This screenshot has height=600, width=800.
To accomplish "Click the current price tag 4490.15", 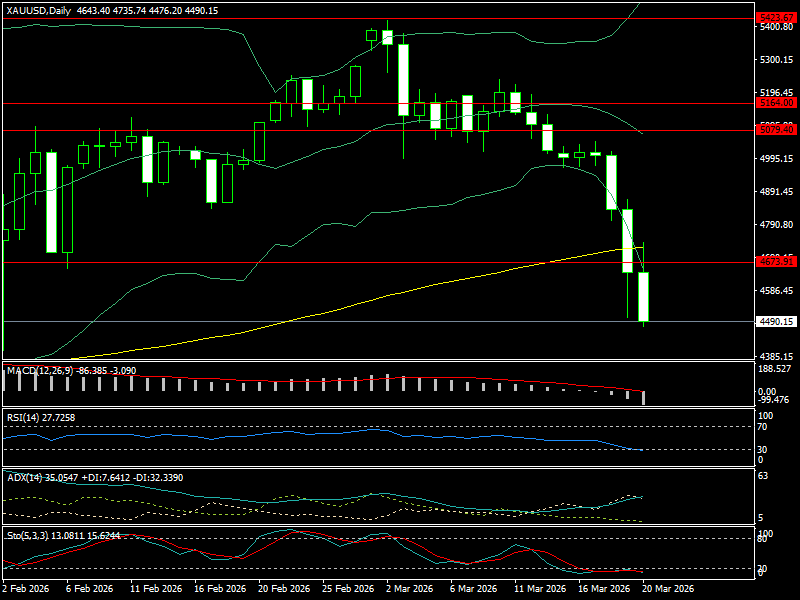I will tap(776, 322).
